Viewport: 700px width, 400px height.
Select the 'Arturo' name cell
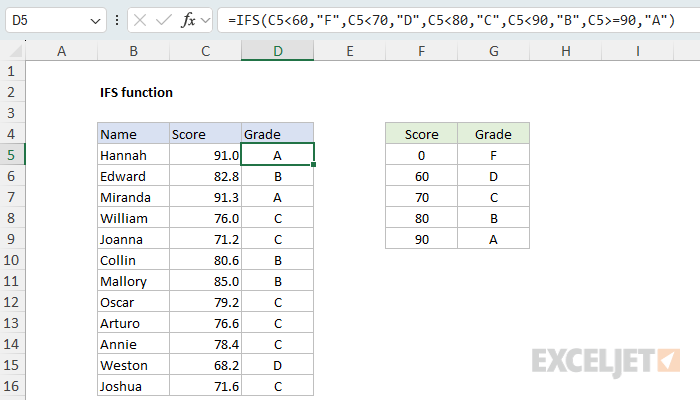point(133,323)
